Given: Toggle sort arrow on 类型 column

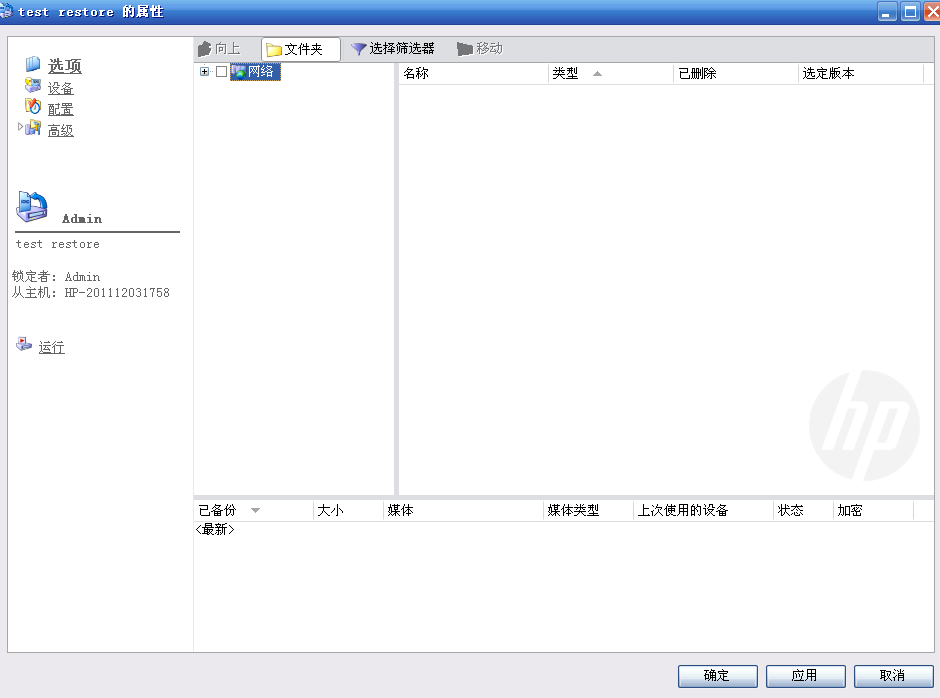Looking at the screenshot, I should (x=597, y=74).
